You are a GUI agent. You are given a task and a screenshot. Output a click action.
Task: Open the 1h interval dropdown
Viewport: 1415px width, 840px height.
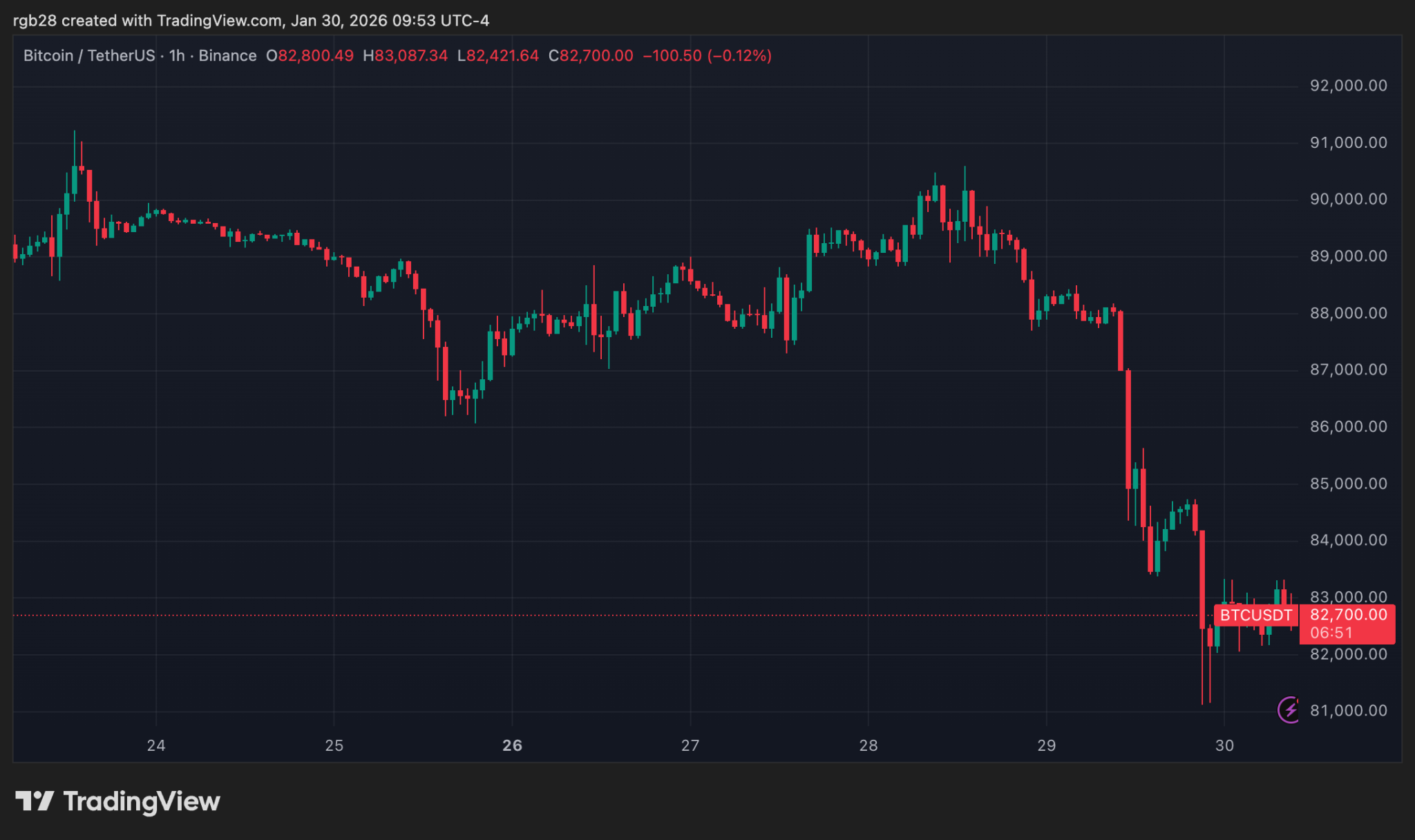click(x=176, y=56)
